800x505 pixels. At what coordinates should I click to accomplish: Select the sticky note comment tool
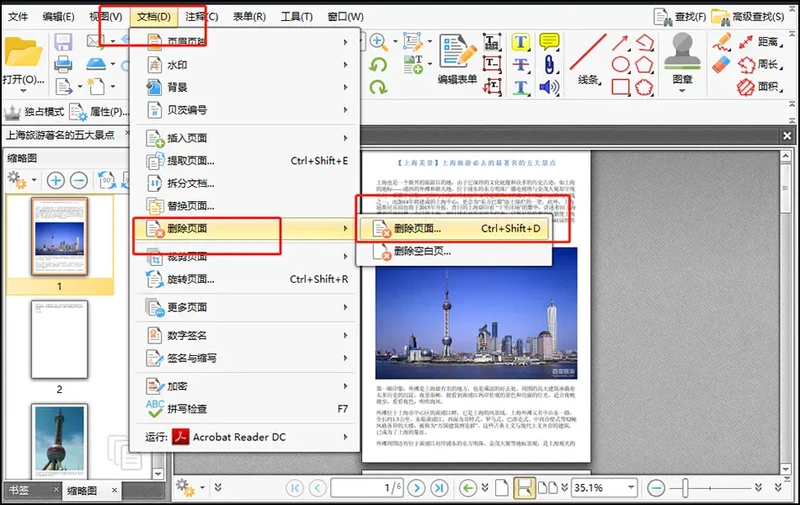pyautogui.click(x=549, y=42)
